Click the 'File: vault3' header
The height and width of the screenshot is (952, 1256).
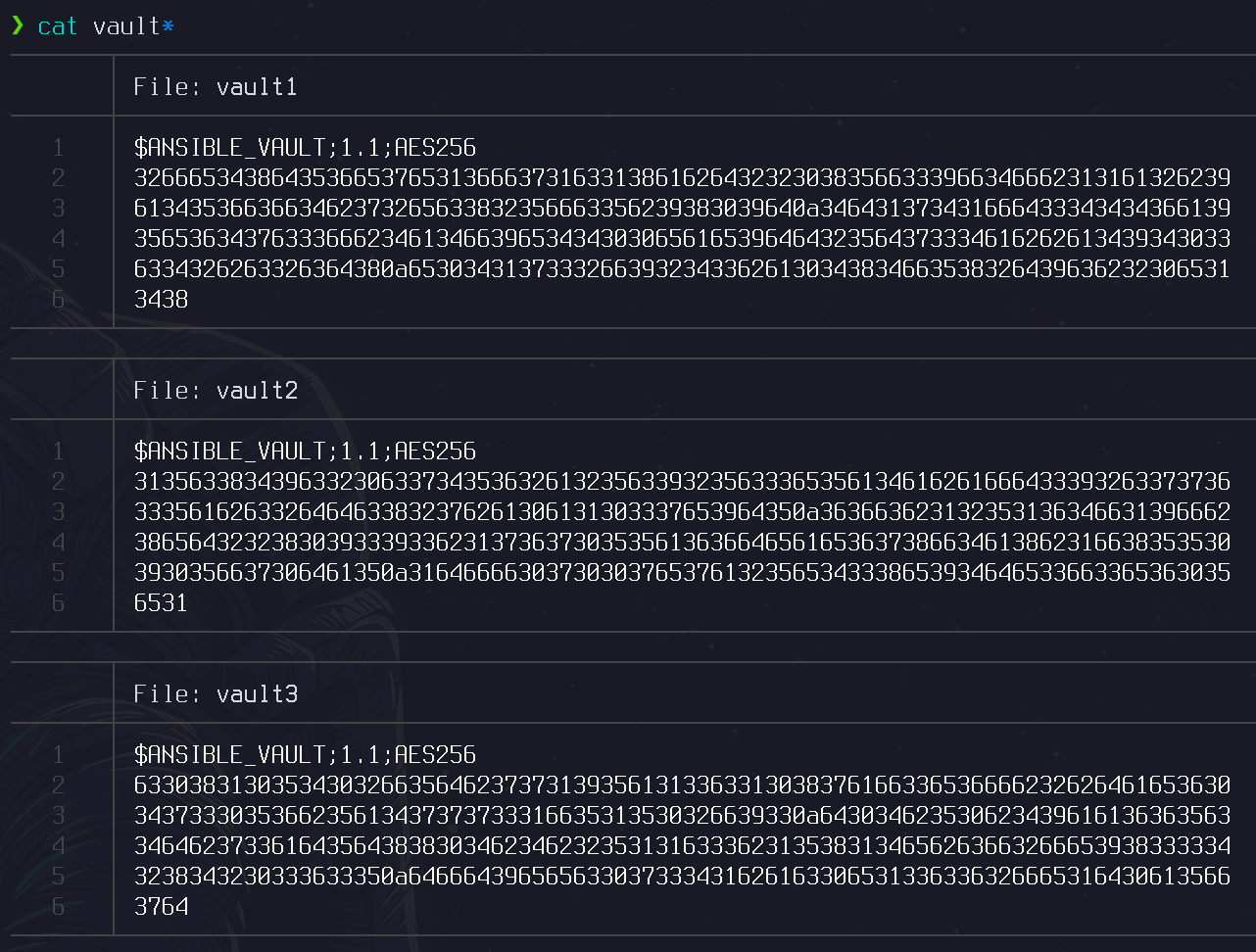pos(216,694)
